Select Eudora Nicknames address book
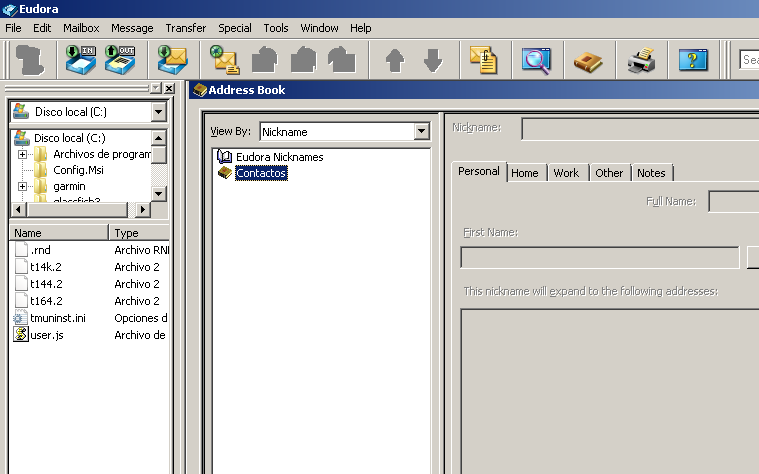This screenshot has height=474, width=759. [x=279, y=157]
